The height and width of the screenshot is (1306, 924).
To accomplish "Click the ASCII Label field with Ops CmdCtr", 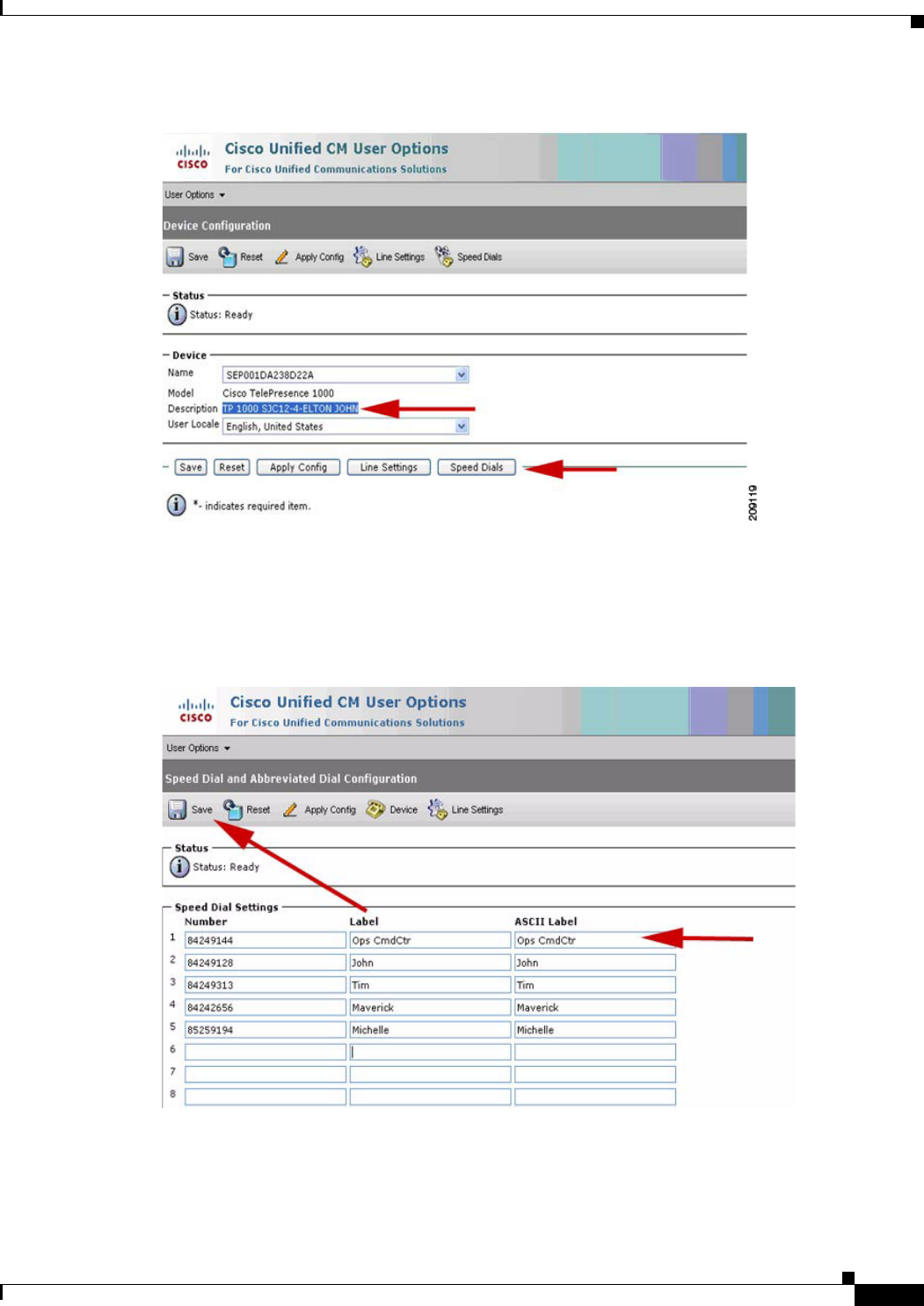I will (x=595, y=940).
